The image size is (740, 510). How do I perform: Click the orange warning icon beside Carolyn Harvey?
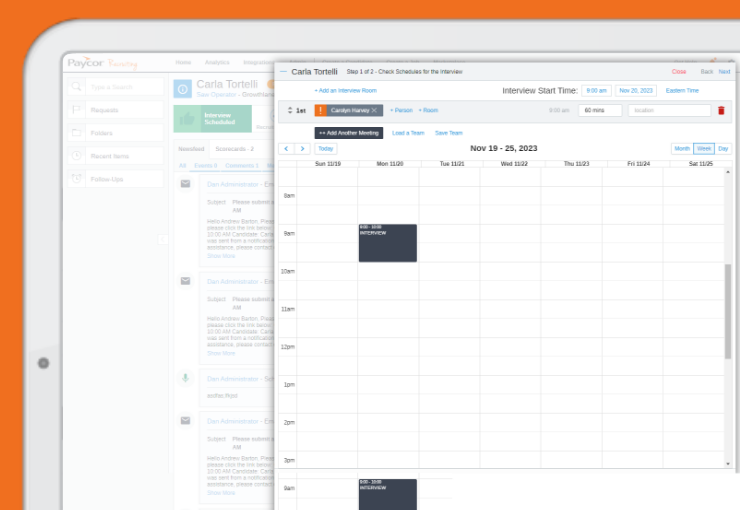tap(320, 110)
